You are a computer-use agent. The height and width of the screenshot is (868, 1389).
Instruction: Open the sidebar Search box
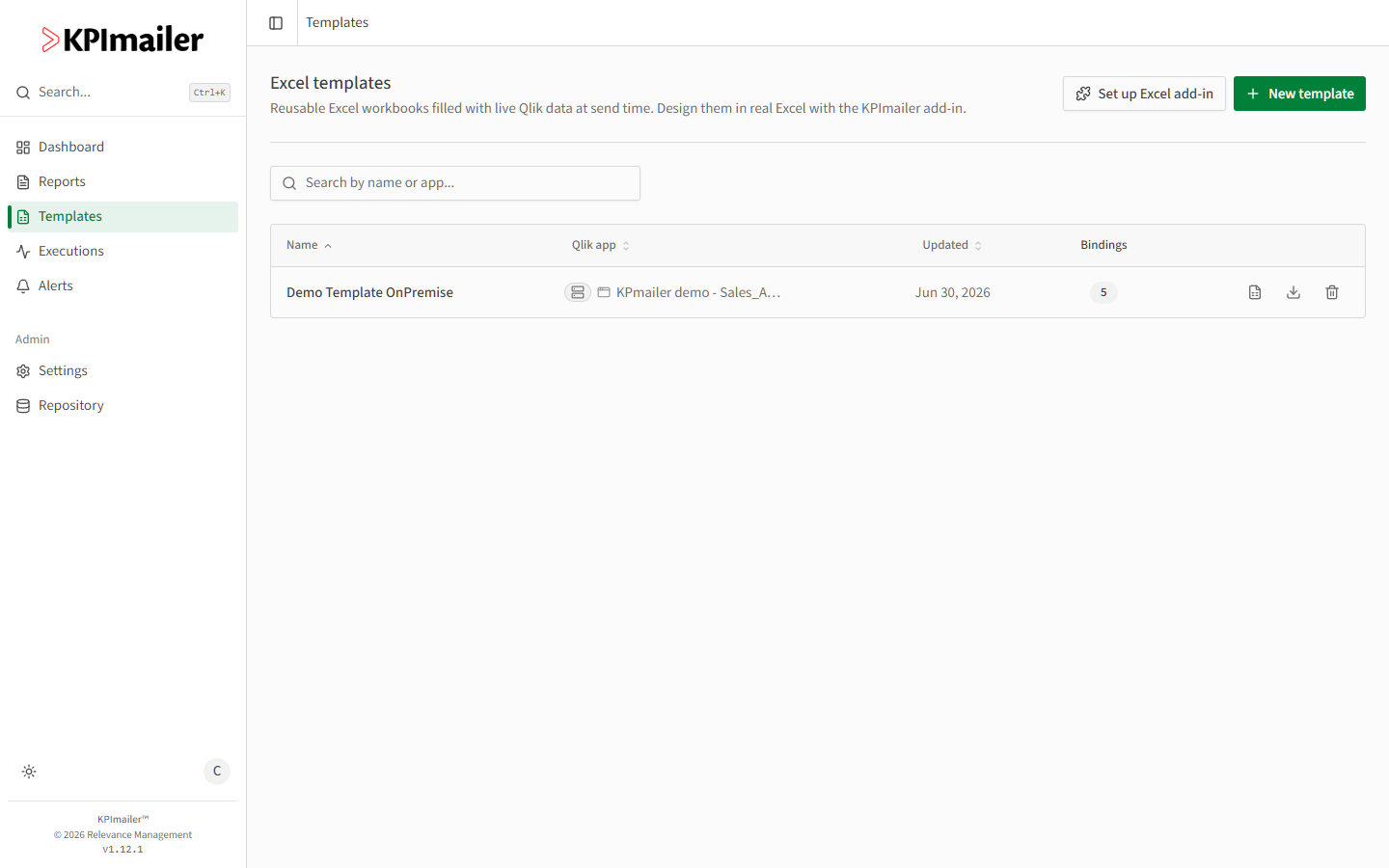[123, 93]
